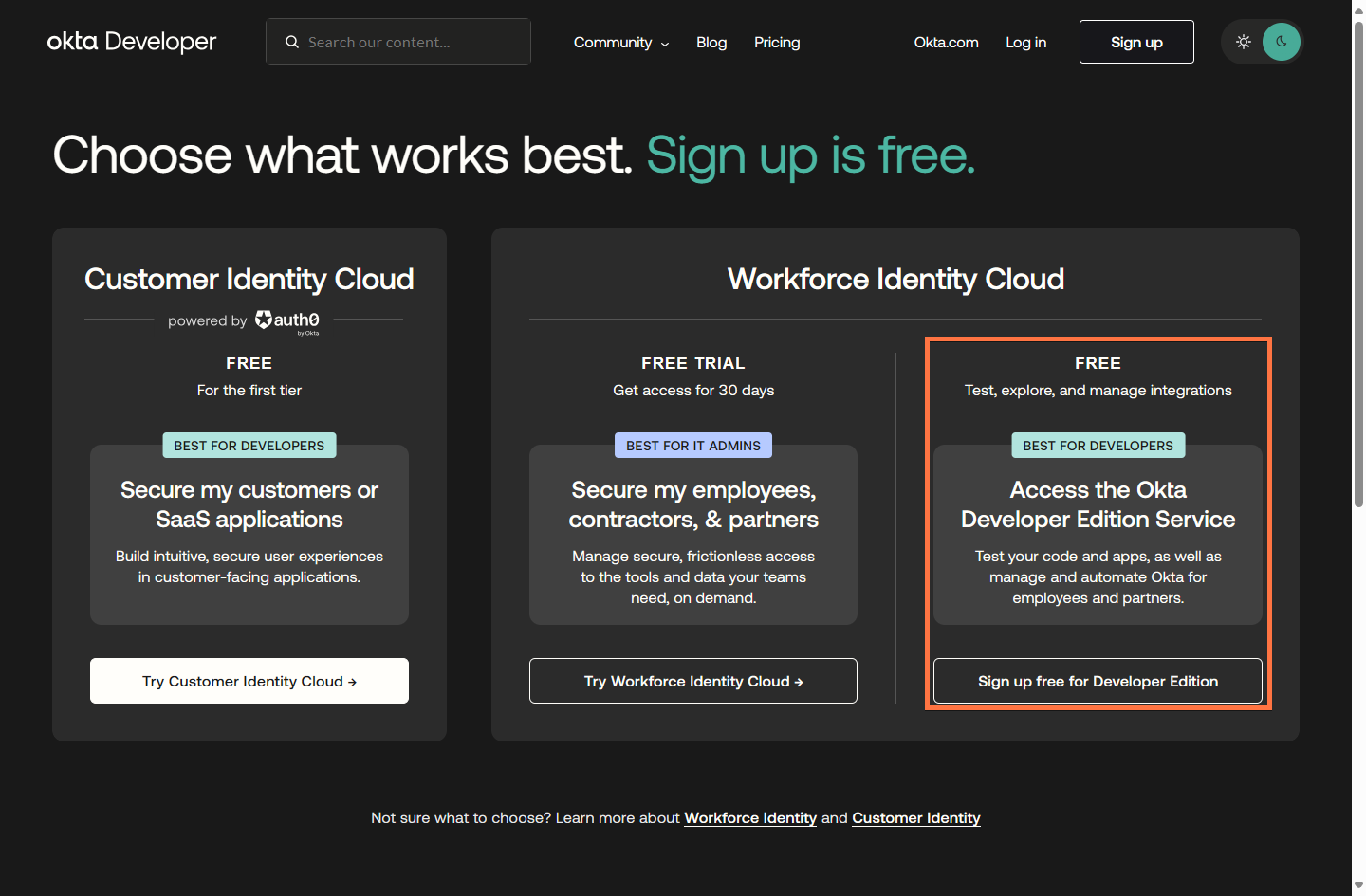
Task: Click the Workforce Identity Cloud heading
Action: point(895,279)
